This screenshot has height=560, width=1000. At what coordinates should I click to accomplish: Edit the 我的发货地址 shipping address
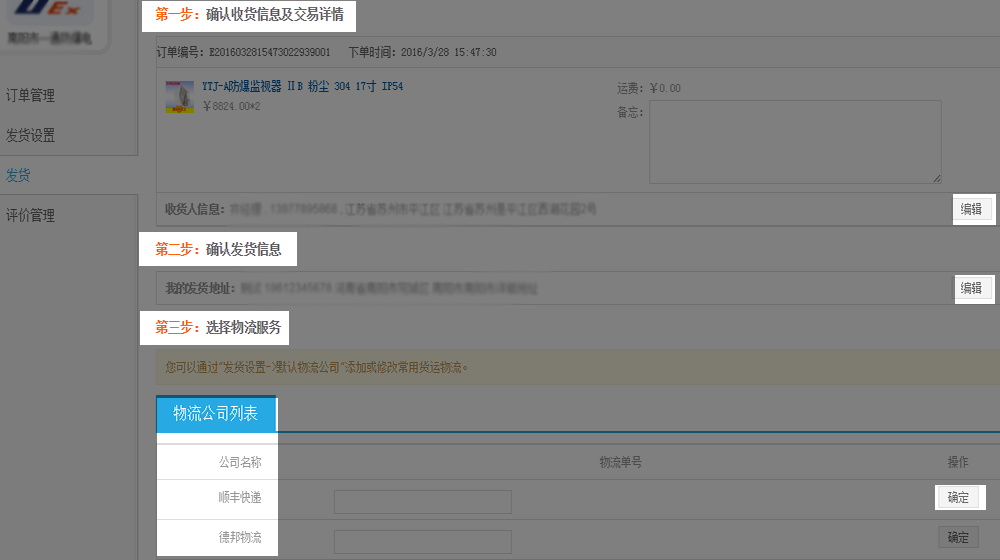[971, 288]
